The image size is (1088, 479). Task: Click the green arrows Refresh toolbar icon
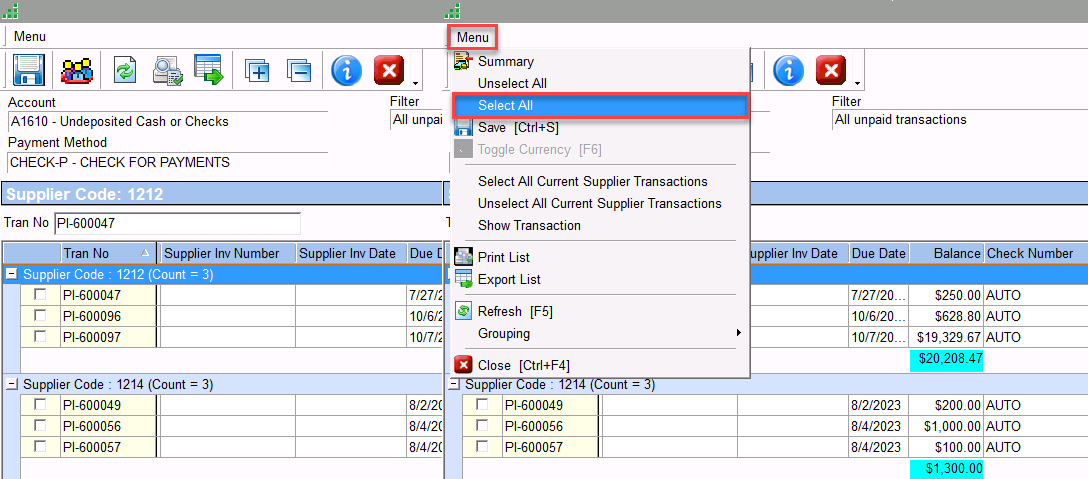pos(125,71)
